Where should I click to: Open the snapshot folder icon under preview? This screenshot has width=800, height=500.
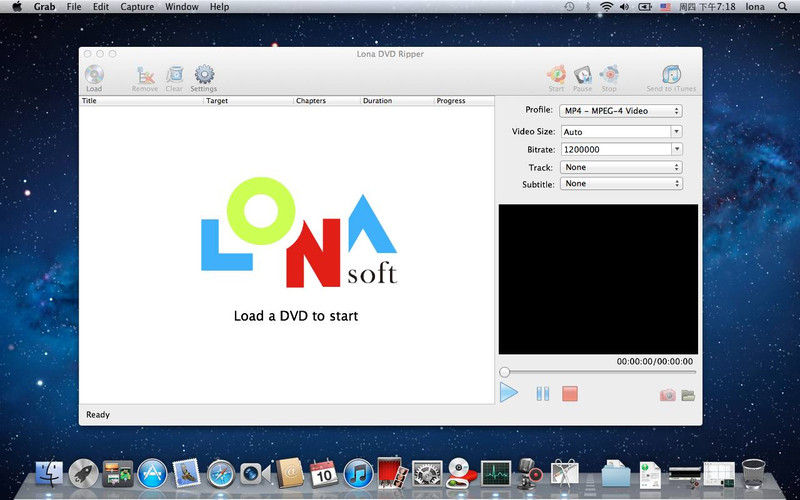[x=688, y=395]
